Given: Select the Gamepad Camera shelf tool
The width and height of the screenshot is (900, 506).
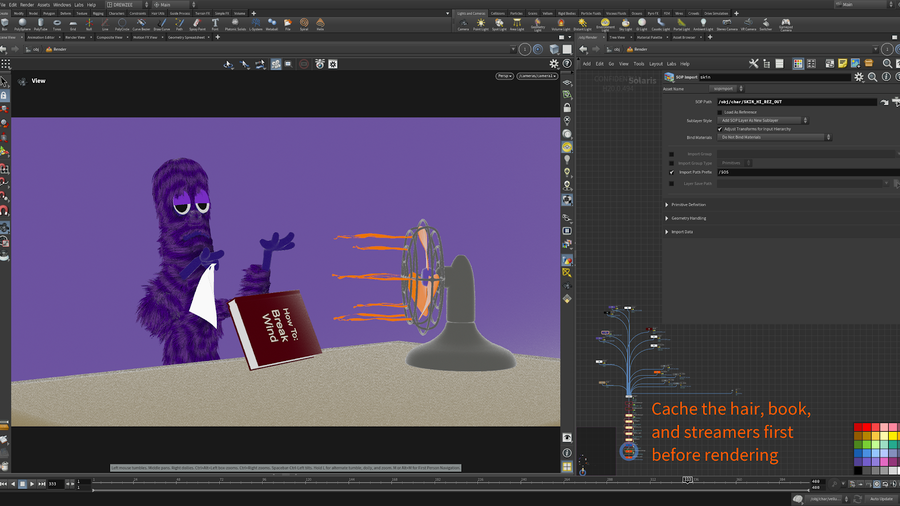Looking at the screenshot, I should click(786, 25).
